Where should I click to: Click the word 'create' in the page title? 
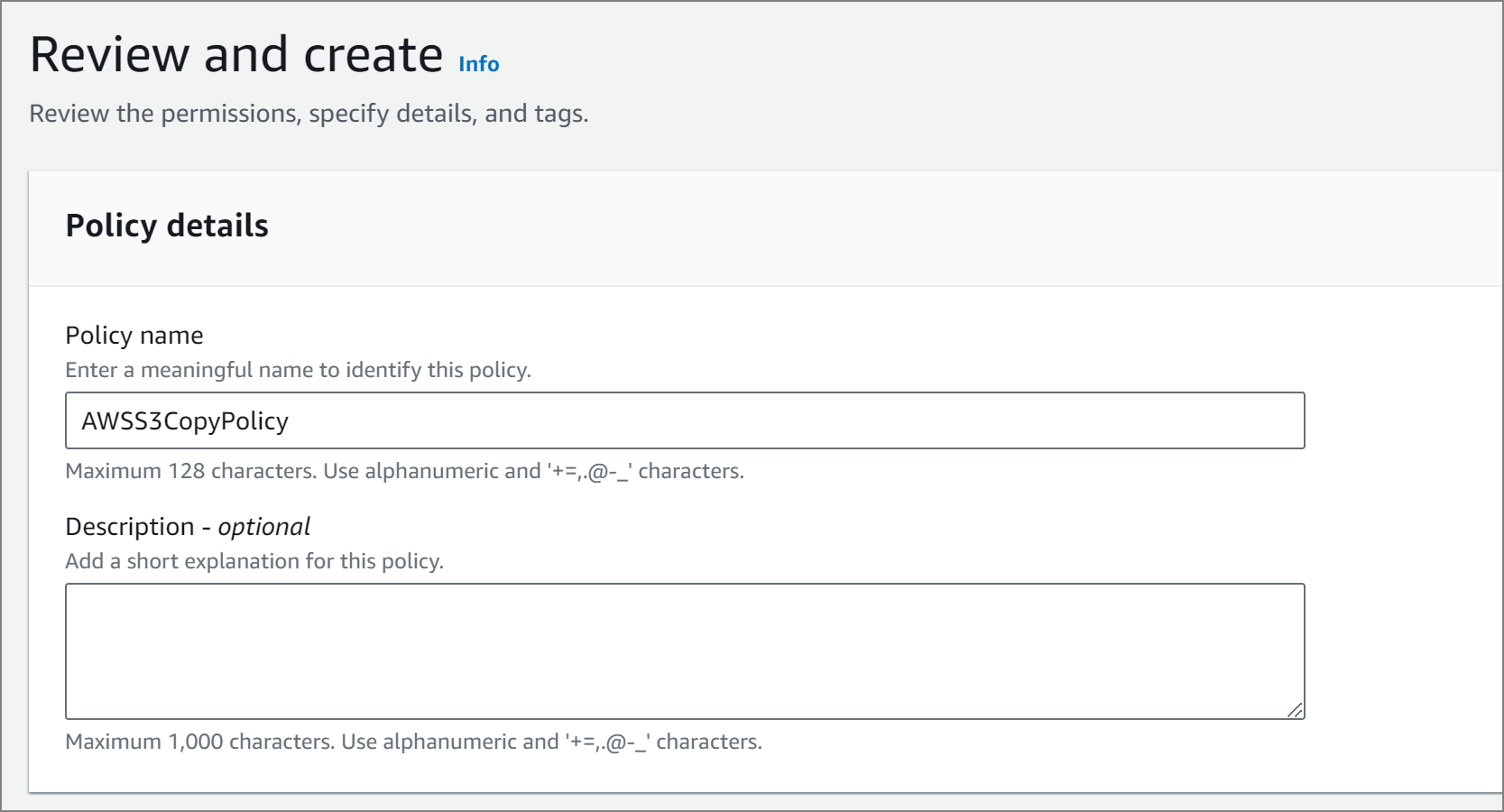pyautogui.click(x=374, y=55)
